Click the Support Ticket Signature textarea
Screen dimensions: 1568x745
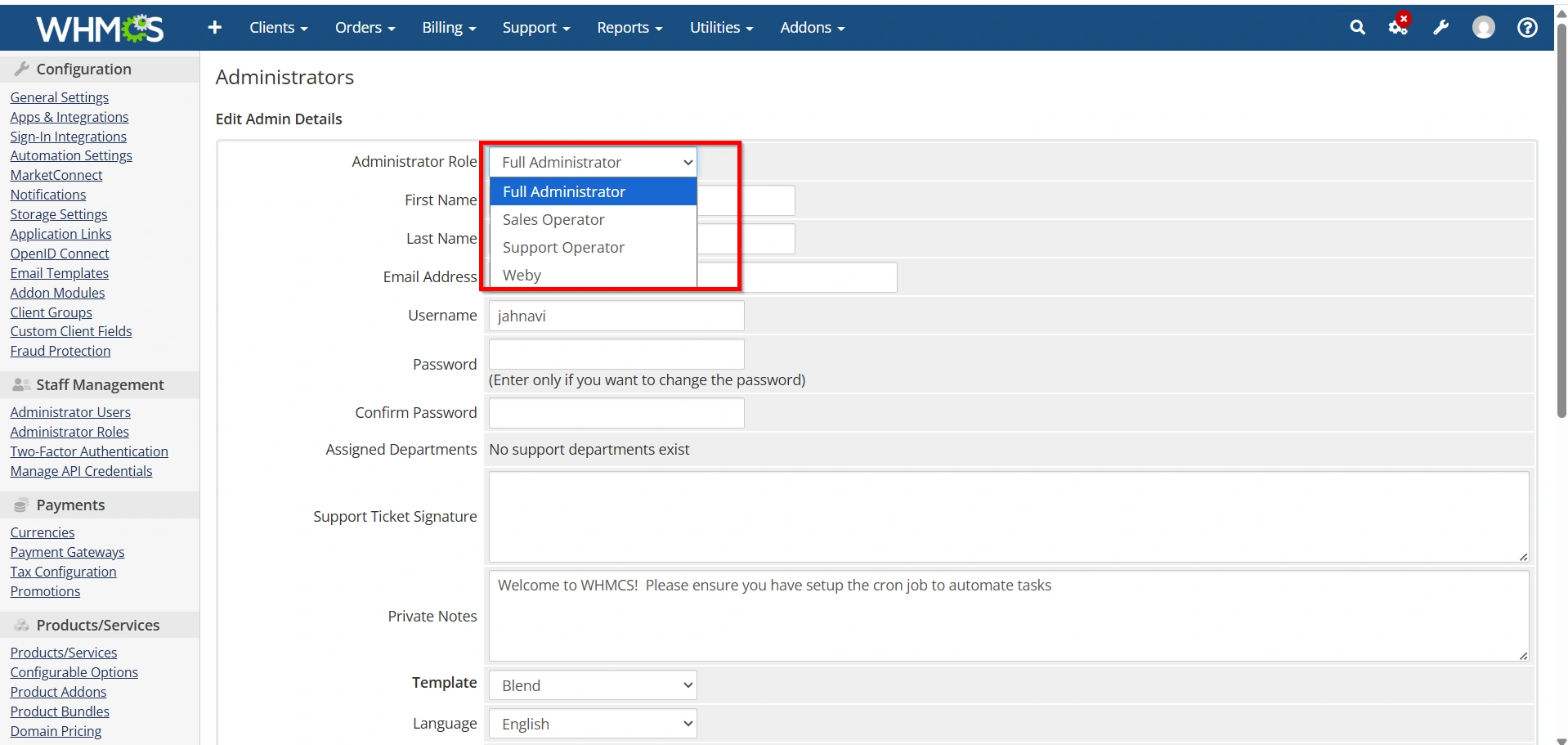[1009, 517]
